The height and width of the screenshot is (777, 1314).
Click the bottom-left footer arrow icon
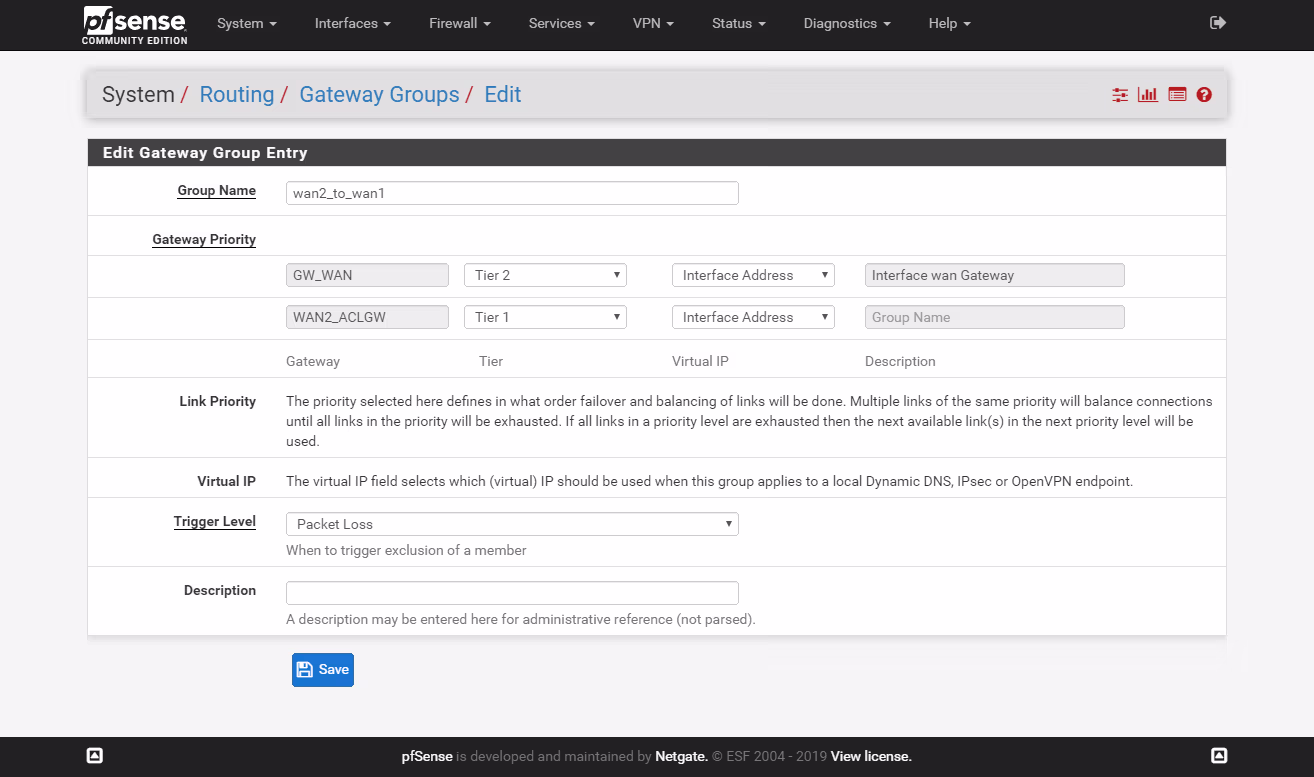click(x=94, y=756)
